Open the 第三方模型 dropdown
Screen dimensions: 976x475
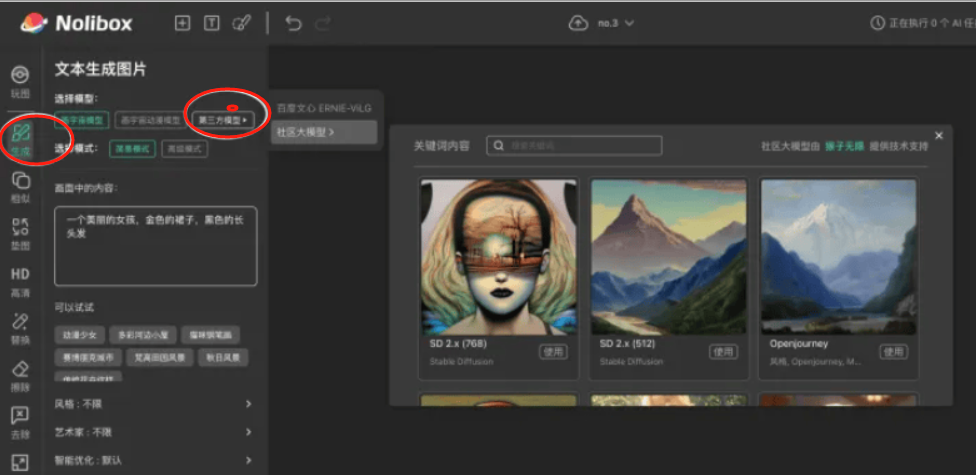(x=222, y=119)
